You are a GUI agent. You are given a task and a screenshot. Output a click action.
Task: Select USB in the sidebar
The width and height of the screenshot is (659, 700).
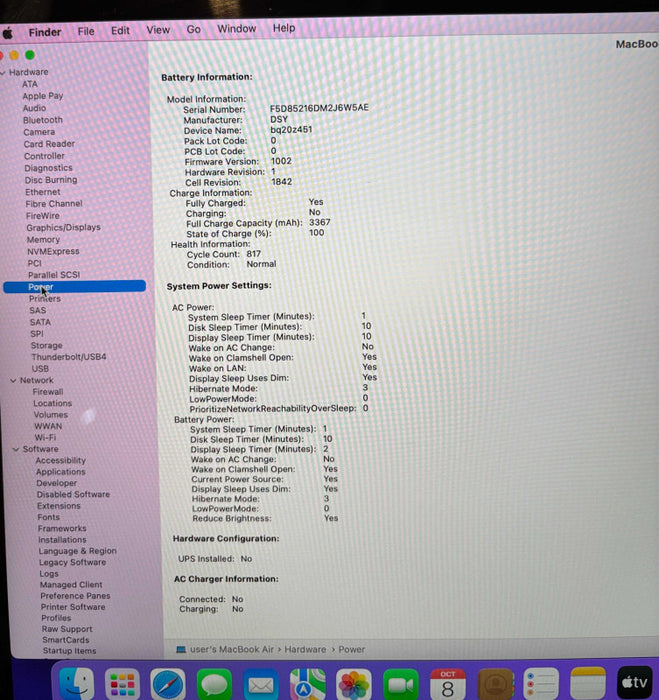pyautogui.click(x=40, y=369)
